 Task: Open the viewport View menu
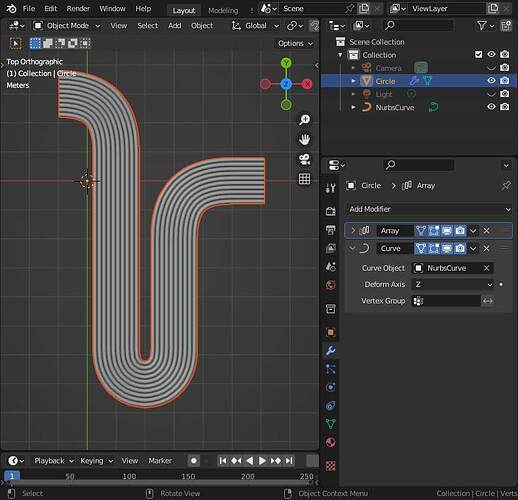(119, 26)
